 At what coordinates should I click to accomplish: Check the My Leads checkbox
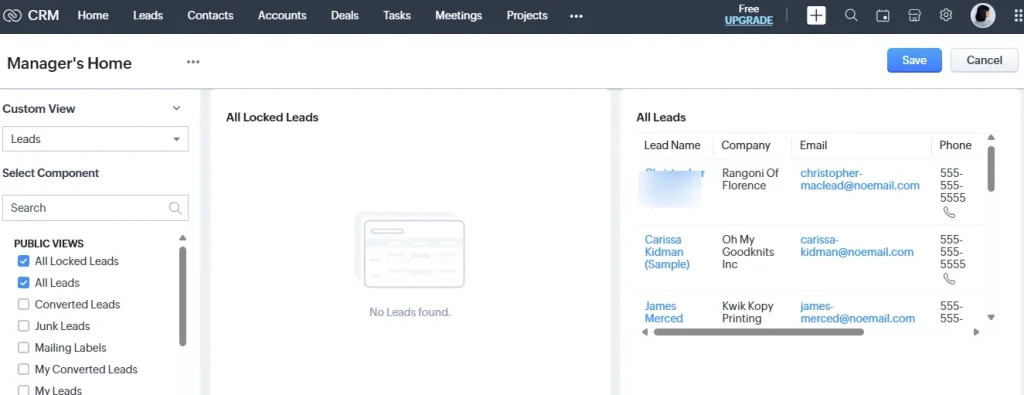point(24,390)
